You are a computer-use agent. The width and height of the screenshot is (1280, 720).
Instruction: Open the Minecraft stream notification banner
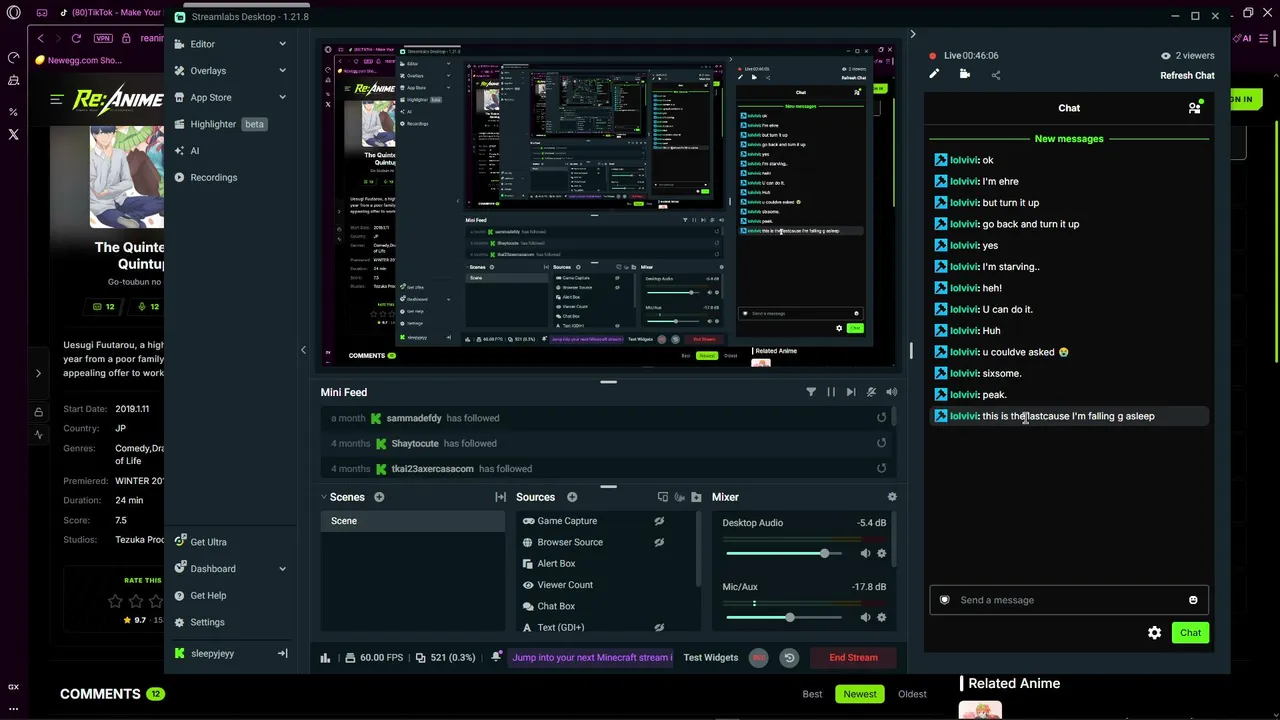pos(592,657)
